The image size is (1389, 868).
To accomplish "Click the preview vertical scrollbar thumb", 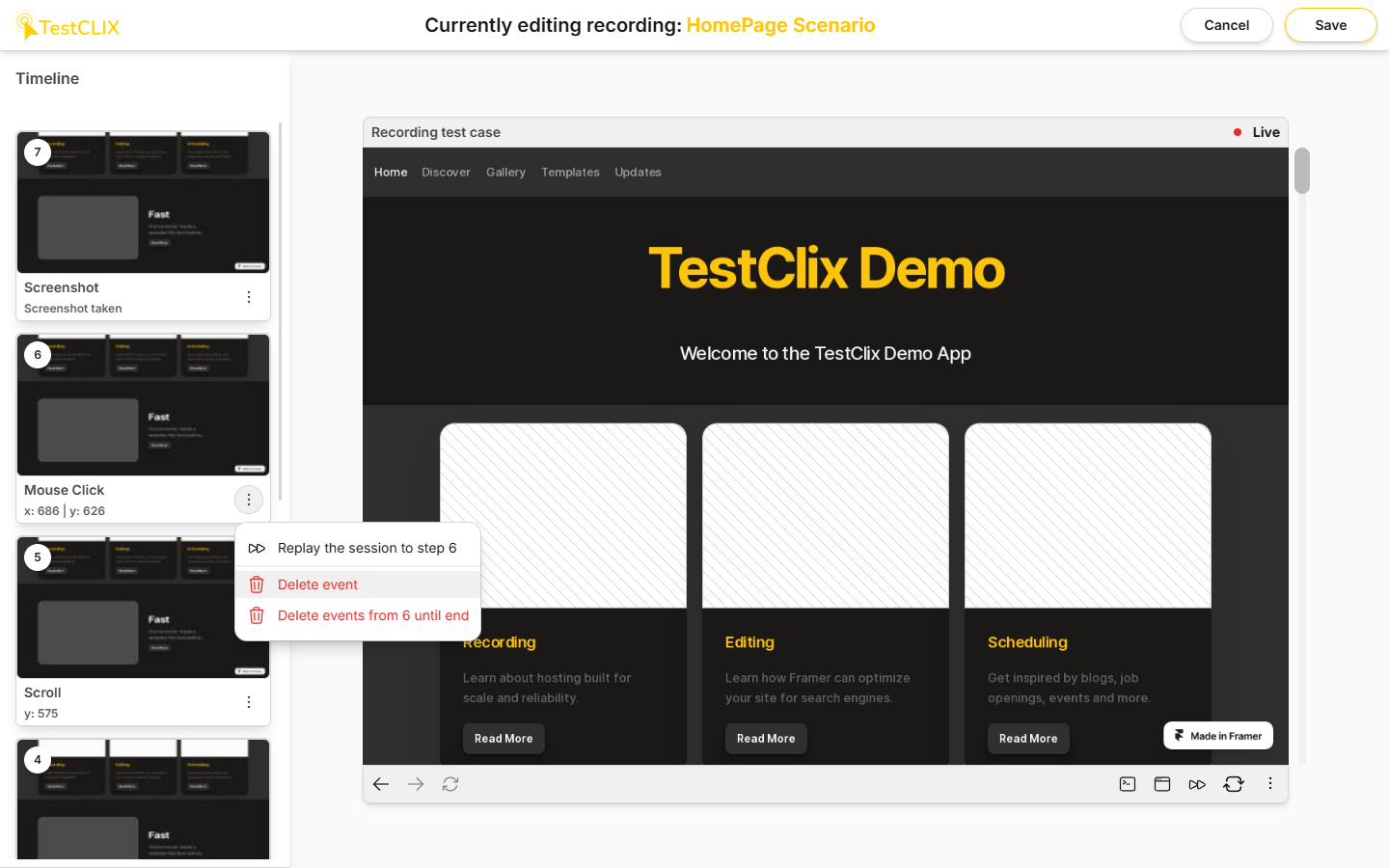I will click(x=1302, y=171).
